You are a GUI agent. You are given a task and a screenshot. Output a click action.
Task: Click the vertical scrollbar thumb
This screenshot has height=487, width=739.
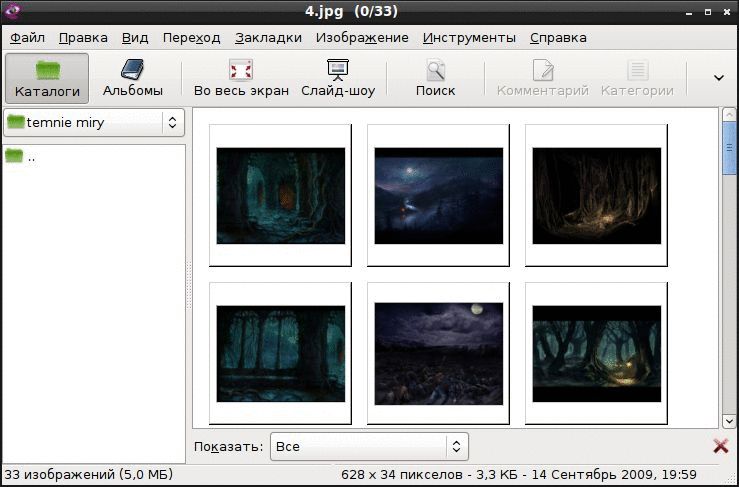(x=729, y=149)
